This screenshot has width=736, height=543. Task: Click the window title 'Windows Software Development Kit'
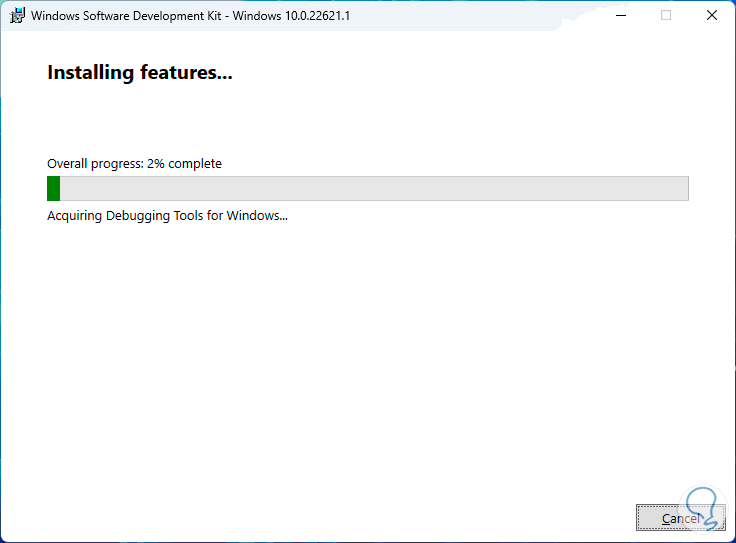pos(126,16)
